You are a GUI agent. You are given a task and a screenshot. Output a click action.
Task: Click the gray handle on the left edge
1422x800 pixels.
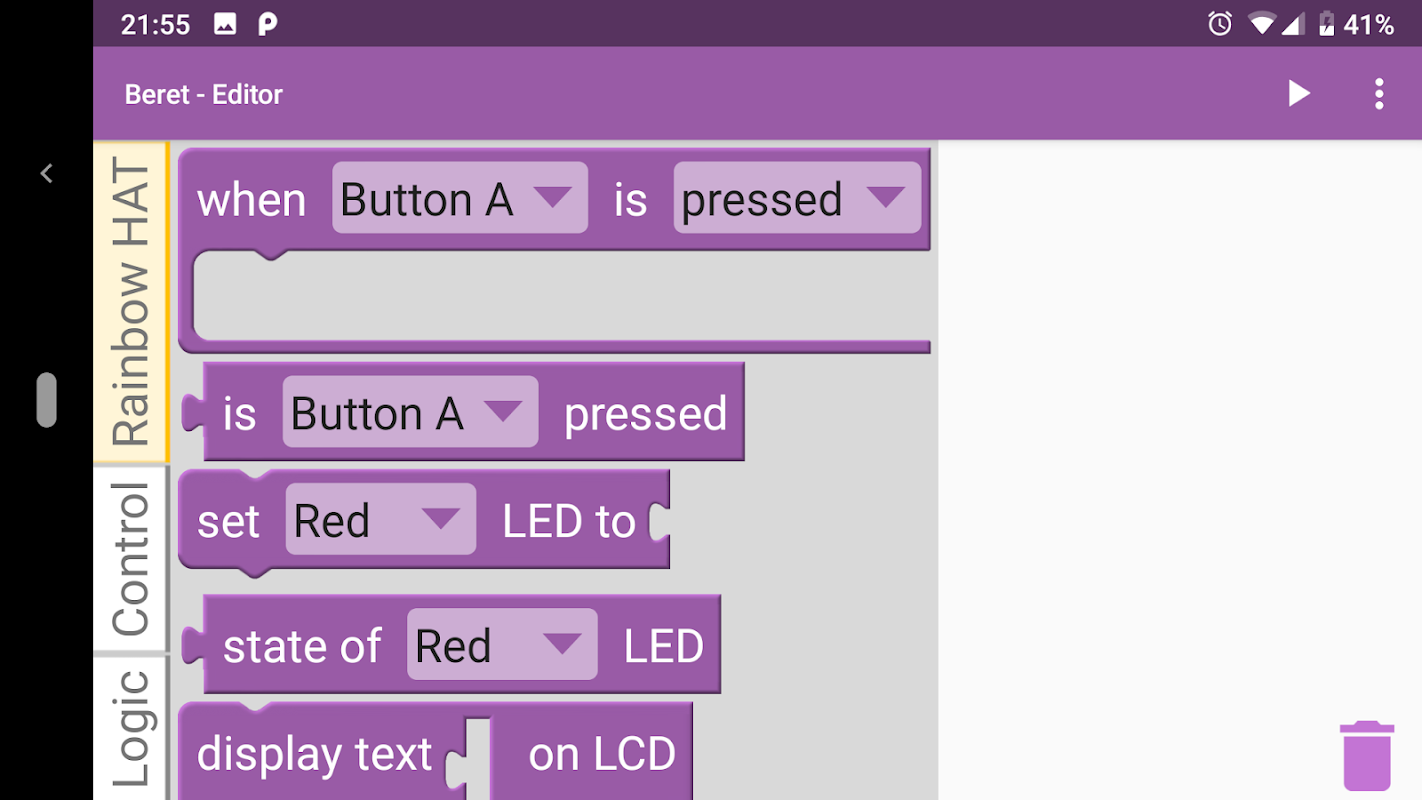click(x=47, y=400)
